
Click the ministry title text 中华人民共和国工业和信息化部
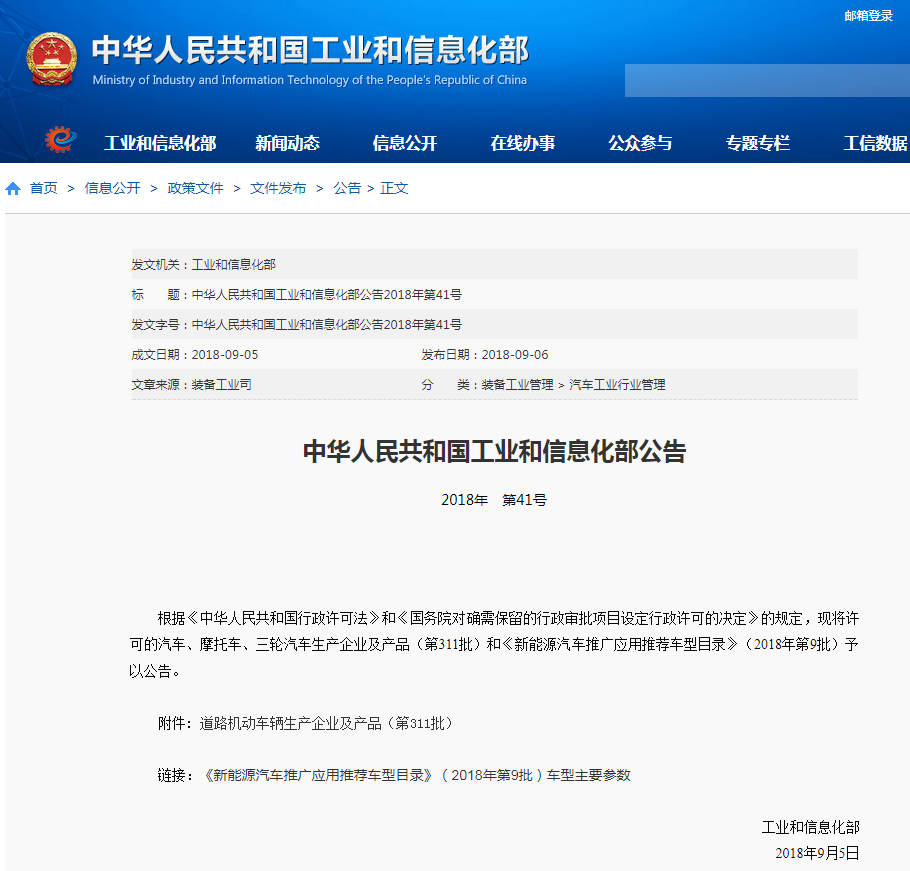point(310,50)
